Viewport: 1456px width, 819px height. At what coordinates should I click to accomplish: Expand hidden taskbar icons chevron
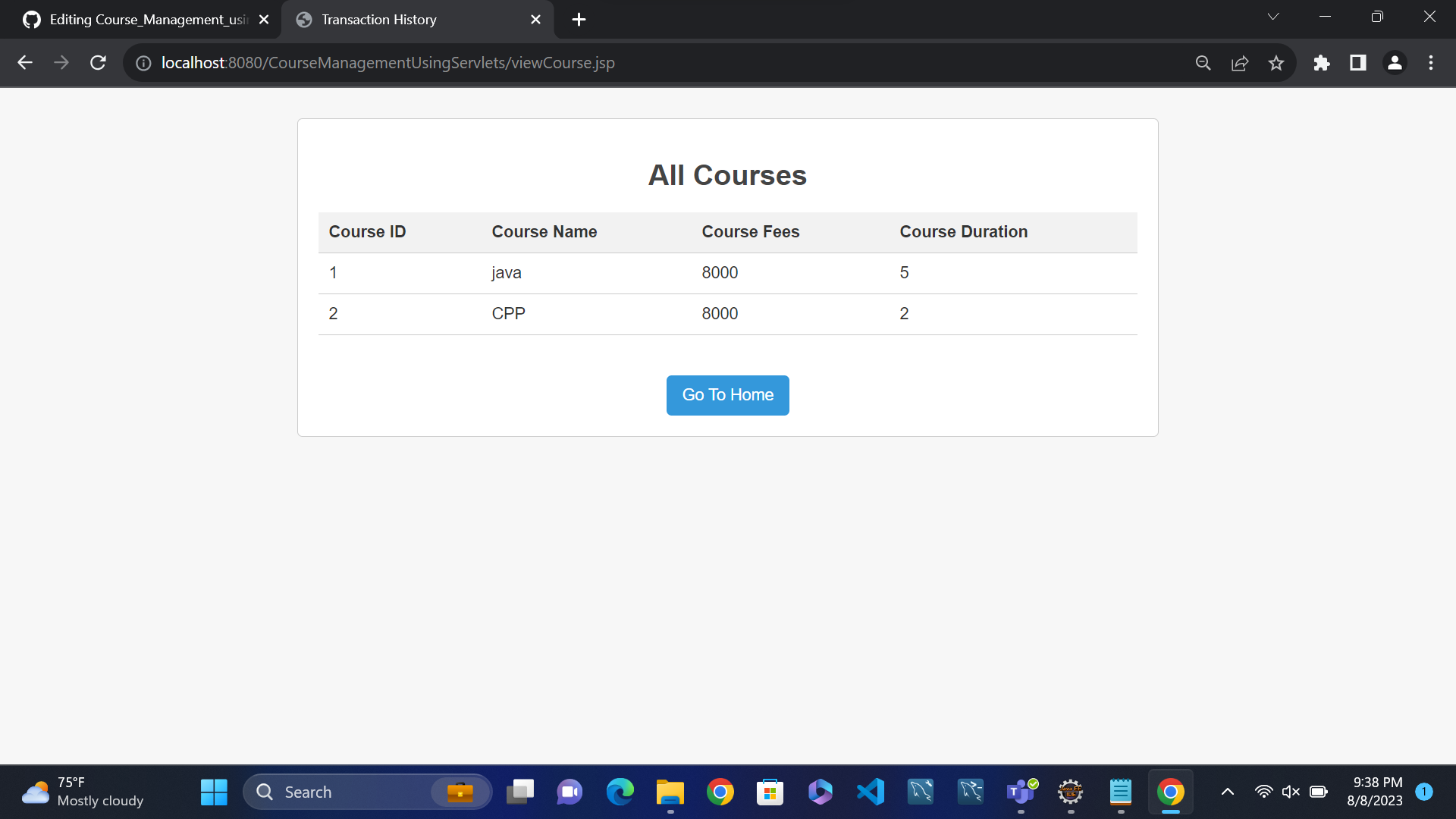click(1227, 792)
